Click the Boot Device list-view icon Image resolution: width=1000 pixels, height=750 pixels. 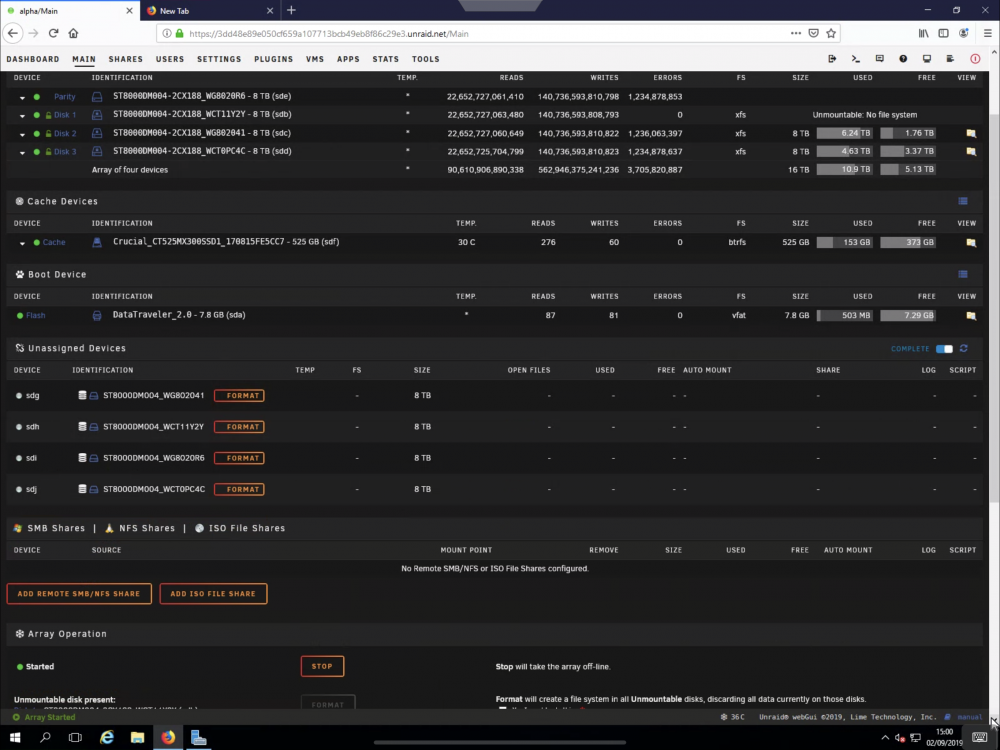coord(963,274)
